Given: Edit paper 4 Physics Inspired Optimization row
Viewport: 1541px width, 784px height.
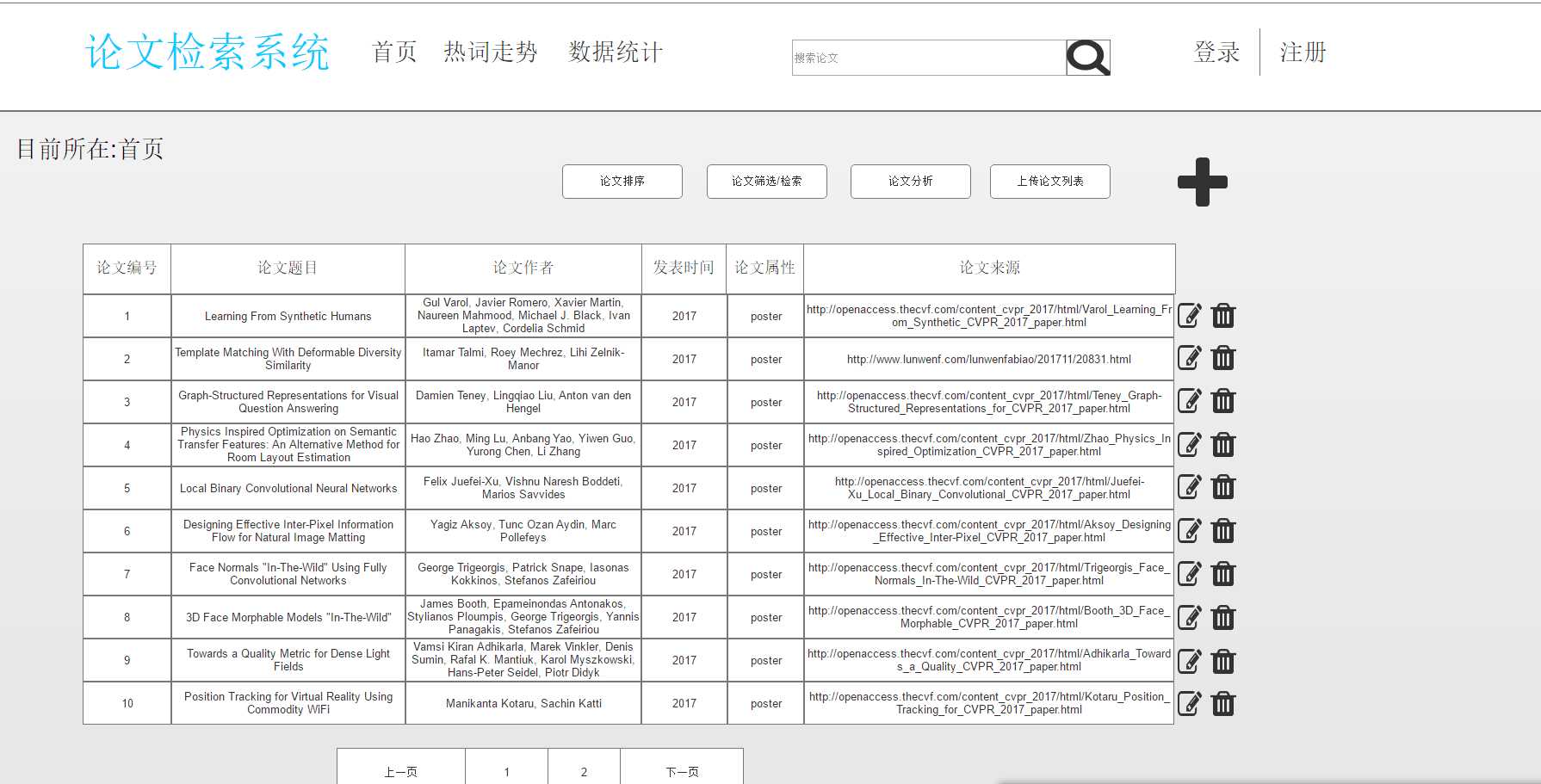Looking at the screenshot, I should point(1189,445).
